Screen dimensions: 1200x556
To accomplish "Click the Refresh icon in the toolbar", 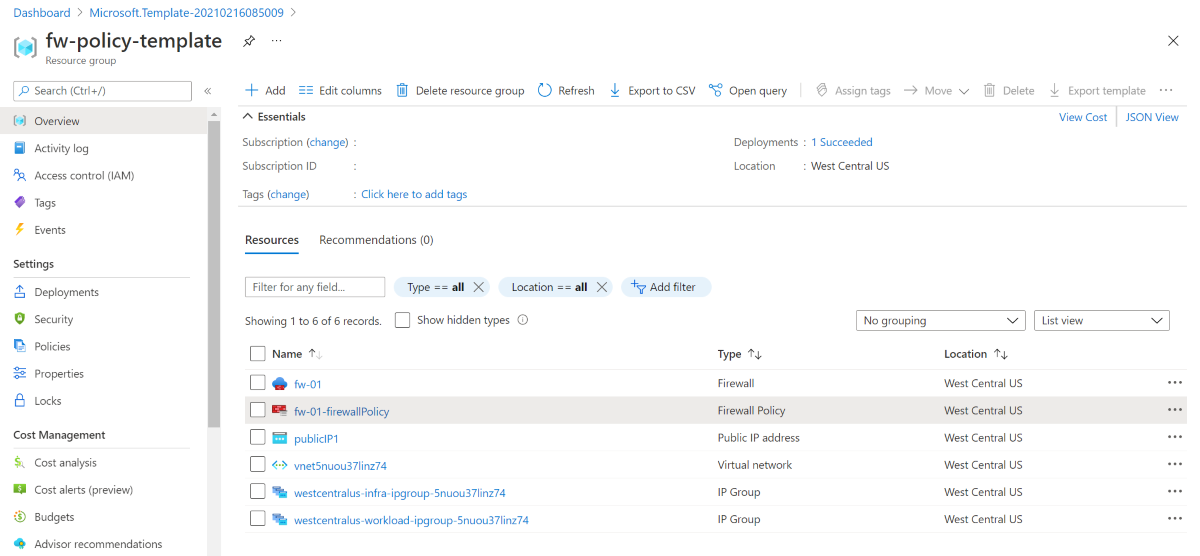I will tap(545, 90).
